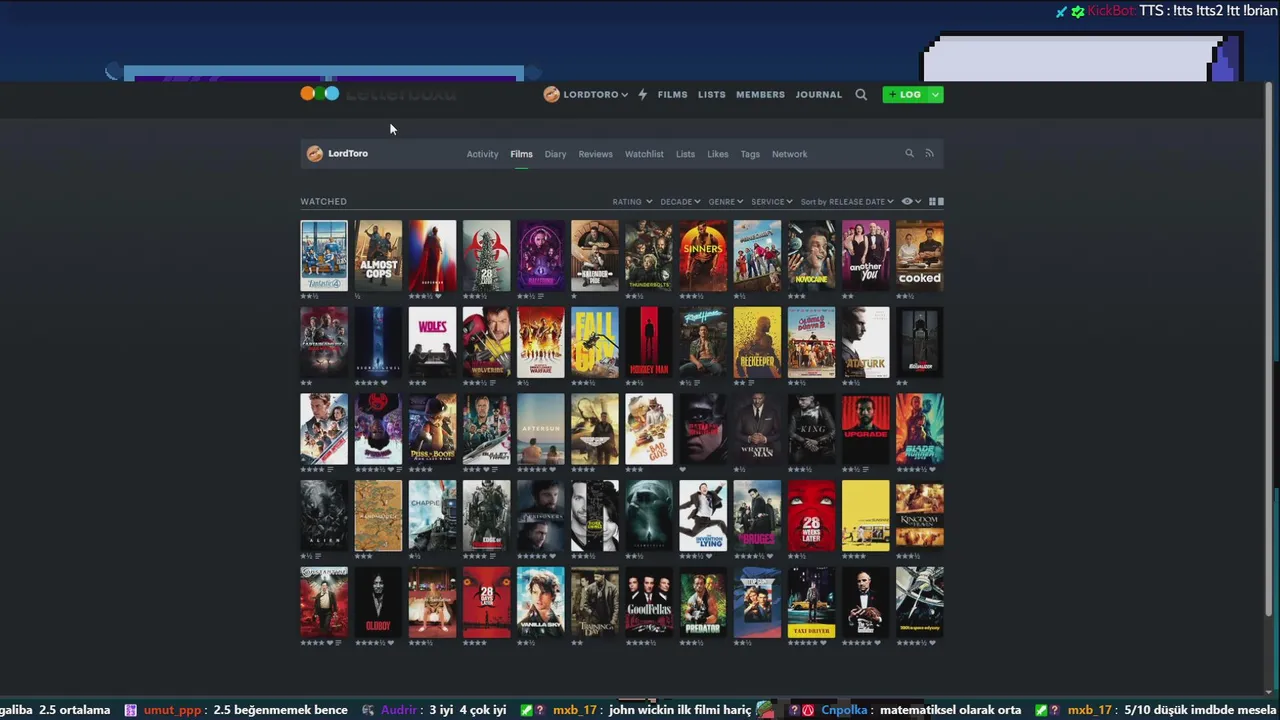Switch to the Likes profile tab
This screenshot has width=1280, height=720.
(718, 154)
